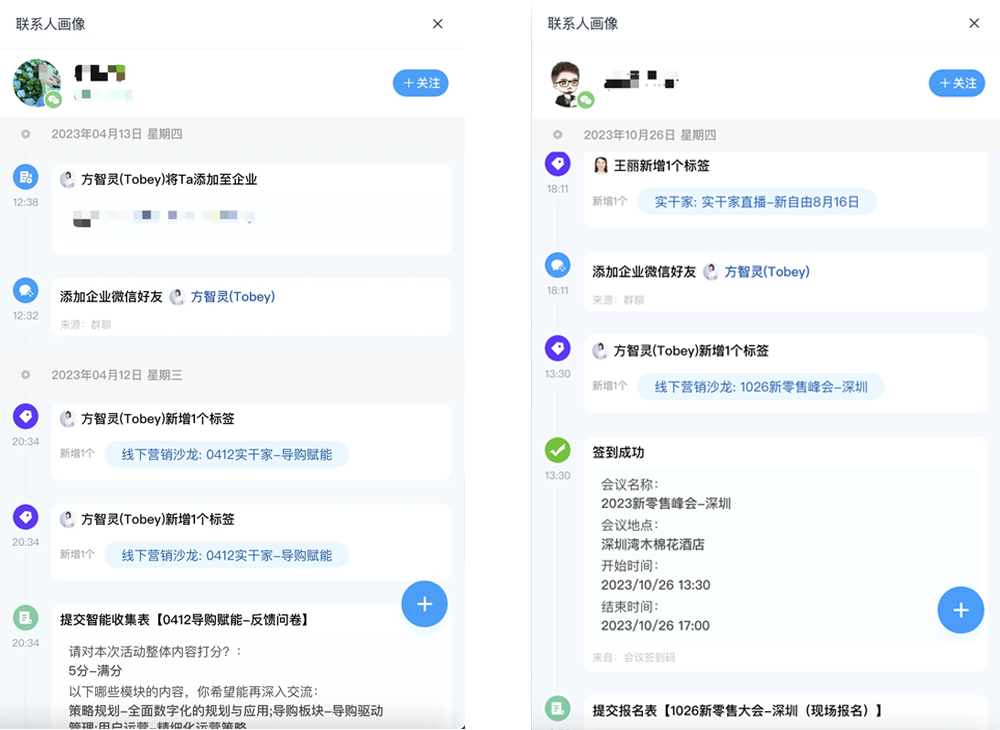The height and width of the screenshot is (730, 1000).
Task: Open the tag 线下营销沙龙: 1026新零售峰会-深圳
Action: [760, 387]
